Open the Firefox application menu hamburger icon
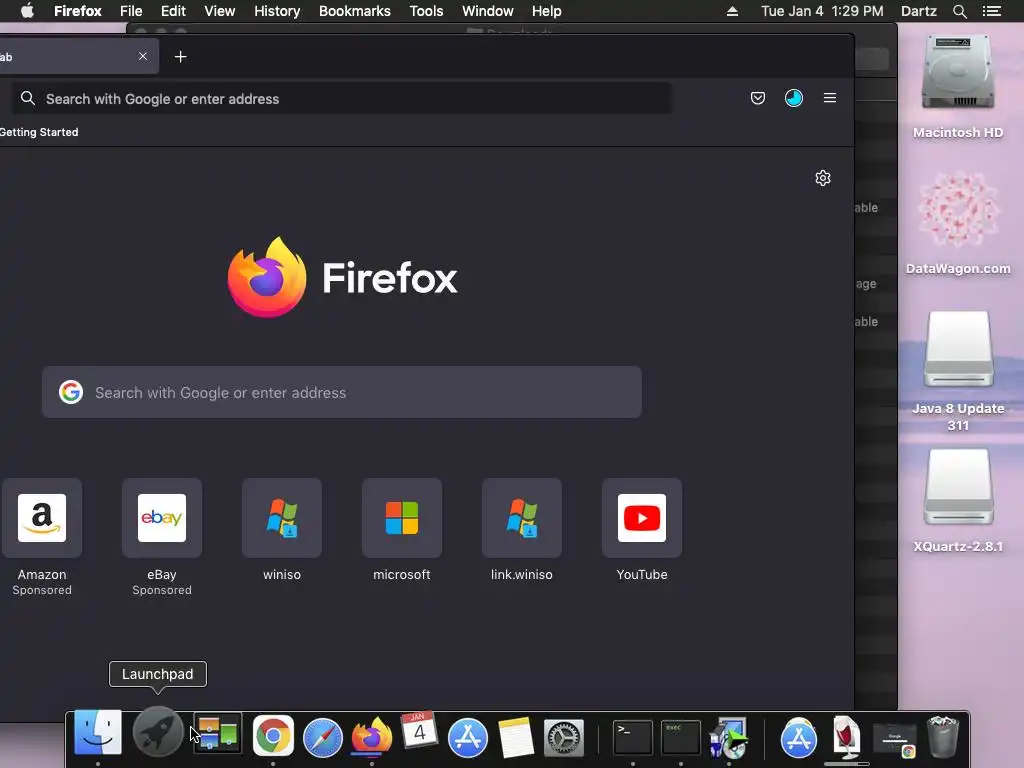The height and width of the screenshot is (768, 1024). tap(829, 98)
